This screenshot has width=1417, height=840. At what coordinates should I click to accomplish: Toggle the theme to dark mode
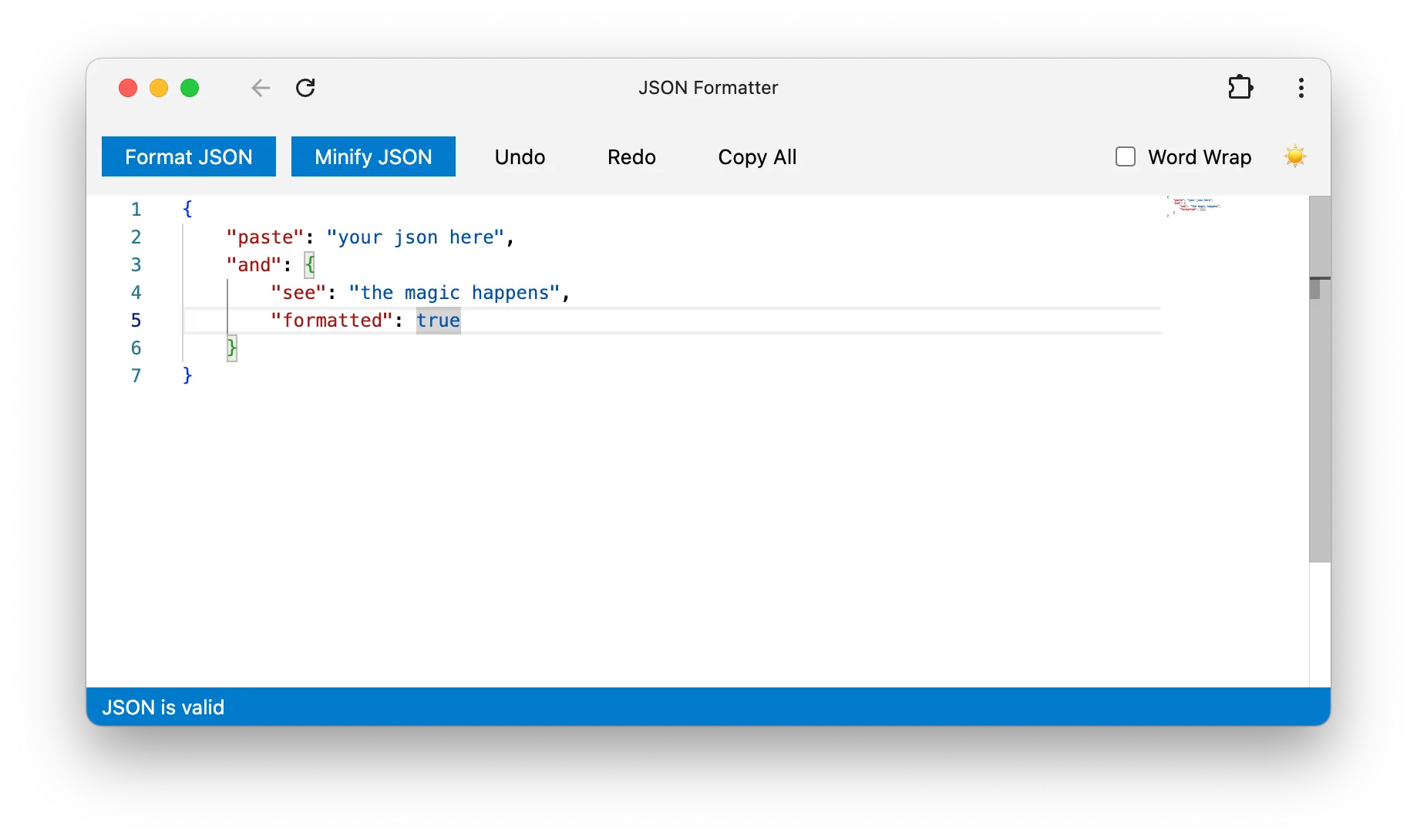click(x=1295, y=156)
